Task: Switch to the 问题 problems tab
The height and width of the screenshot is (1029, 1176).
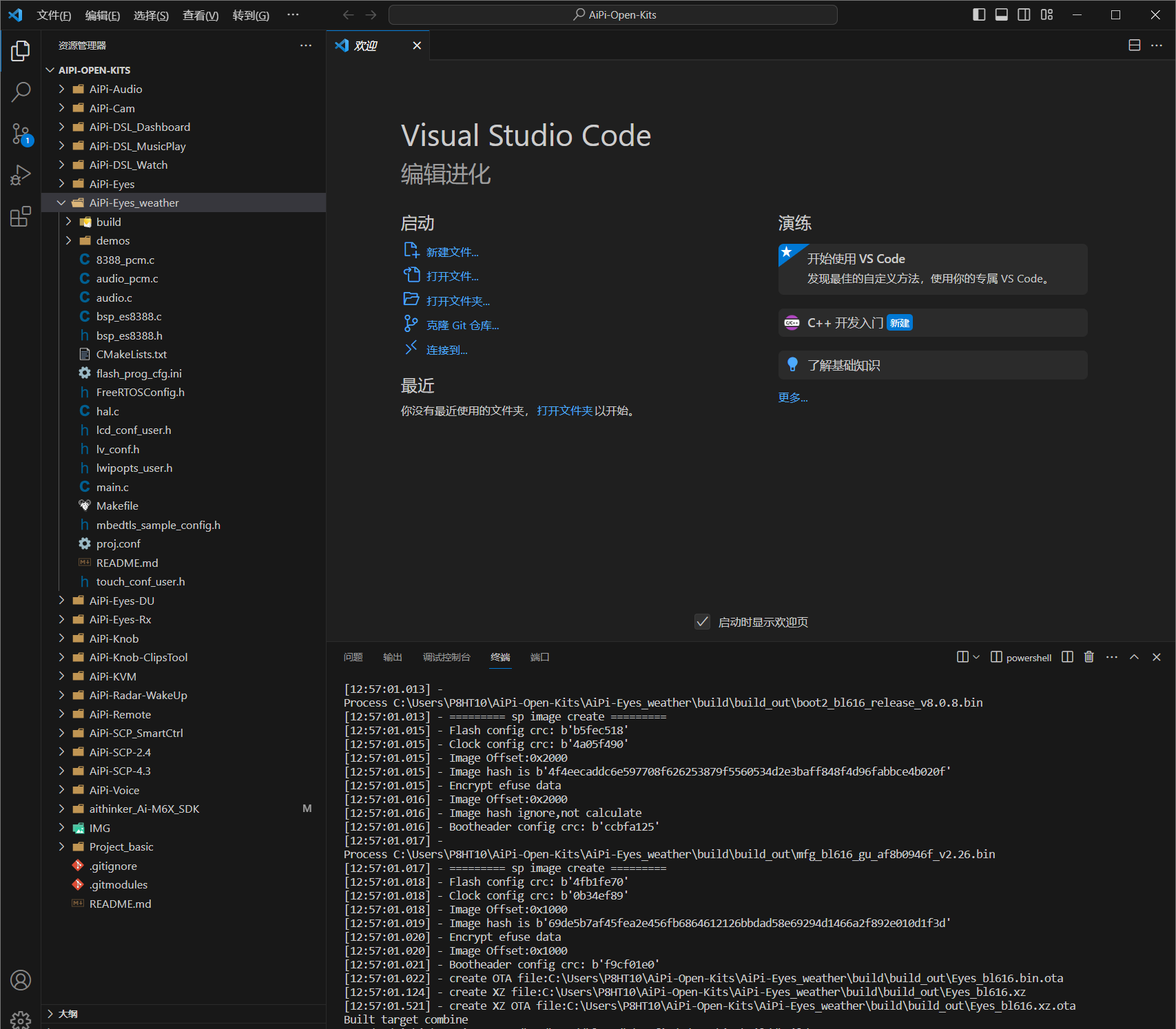Action: [353, 657]
